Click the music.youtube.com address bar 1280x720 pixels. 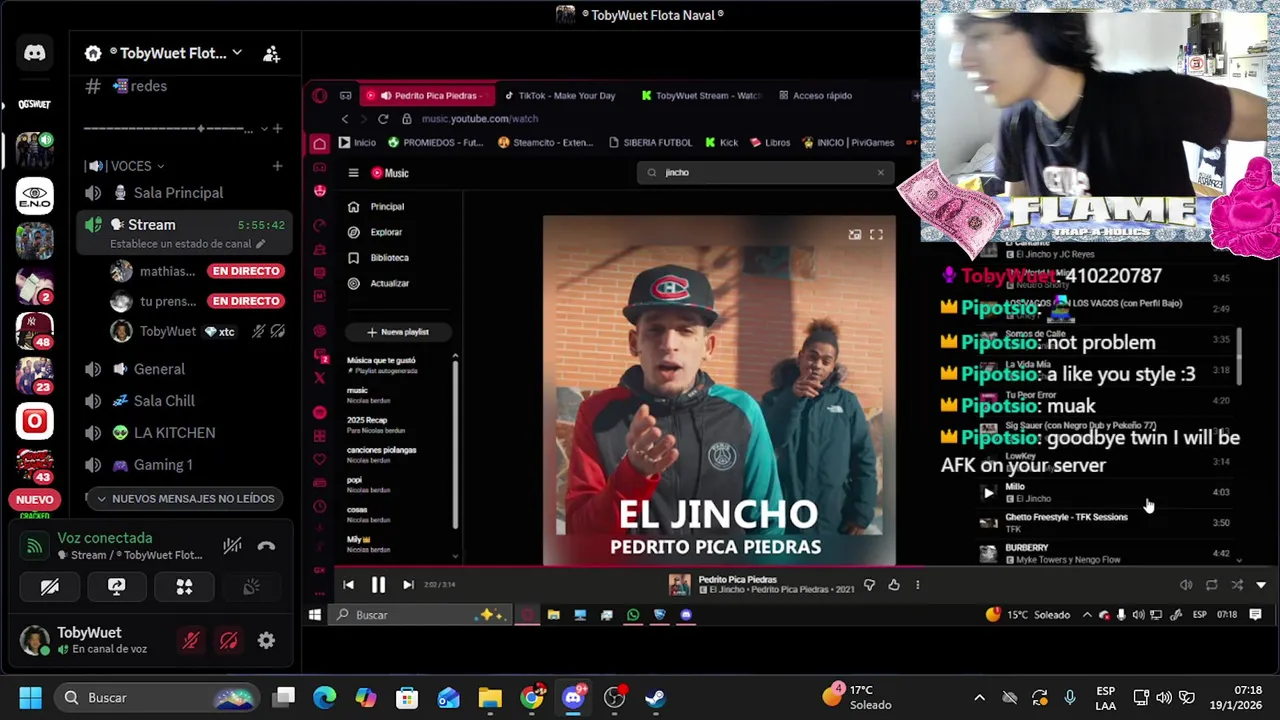coord(479,119)
